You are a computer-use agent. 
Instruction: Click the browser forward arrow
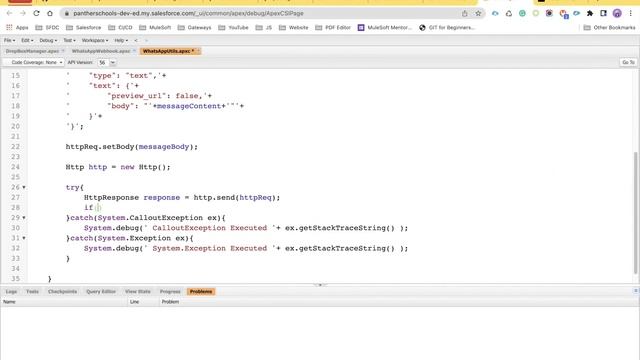coord(23,13)
